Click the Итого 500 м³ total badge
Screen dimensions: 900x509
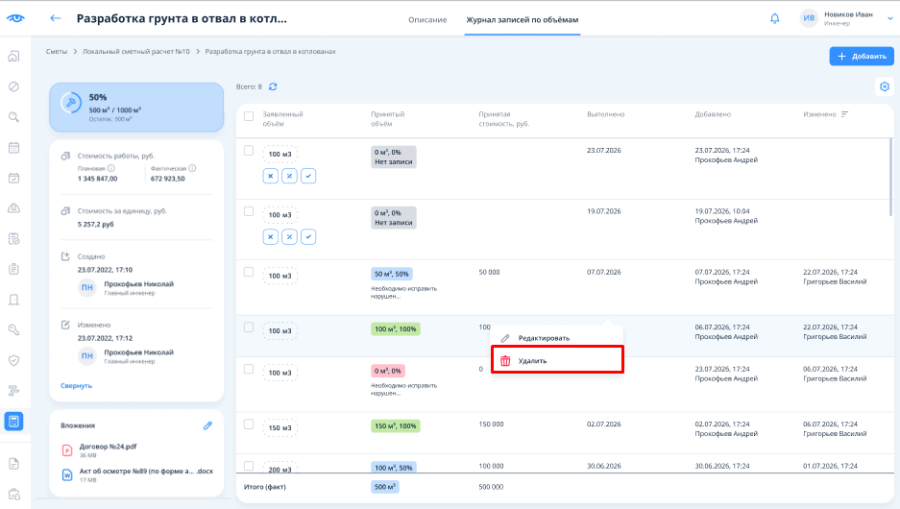pyautogui.click(x=385, y=487)
